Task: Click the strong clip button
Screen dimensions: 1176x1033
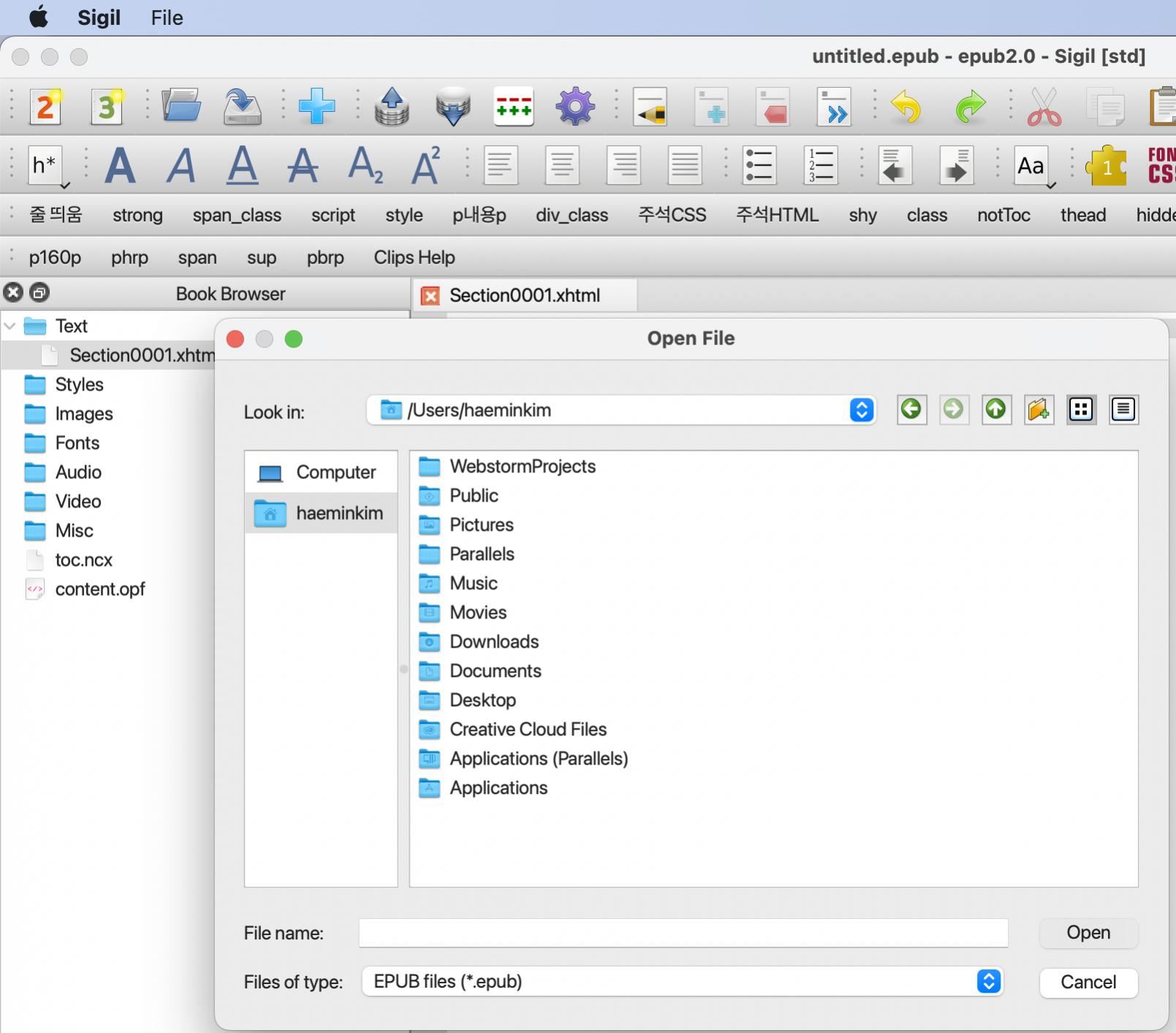Action: [x=137, y=215]
